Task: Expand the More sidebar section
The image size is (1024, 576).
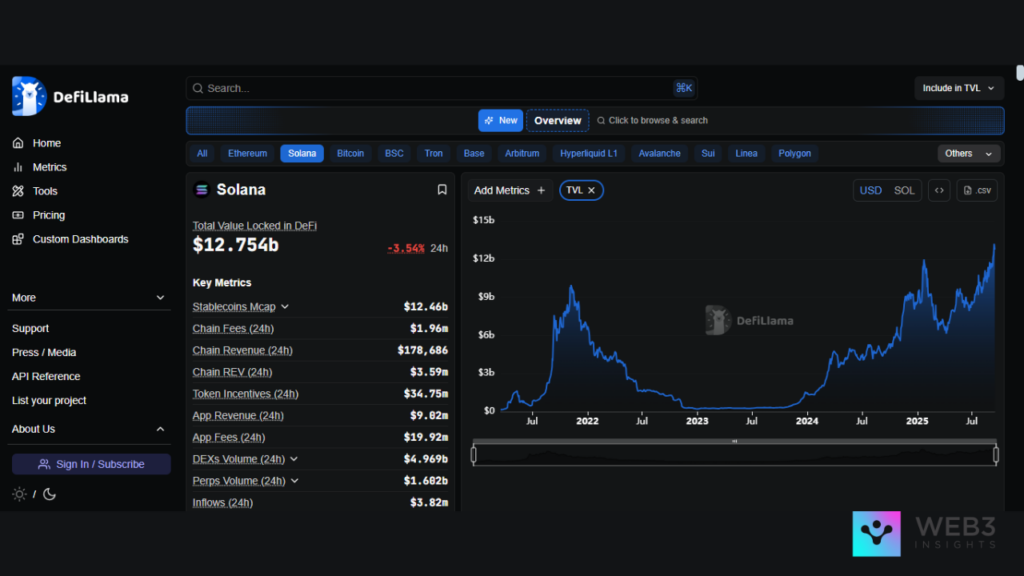Action: (x=88, y=298)
